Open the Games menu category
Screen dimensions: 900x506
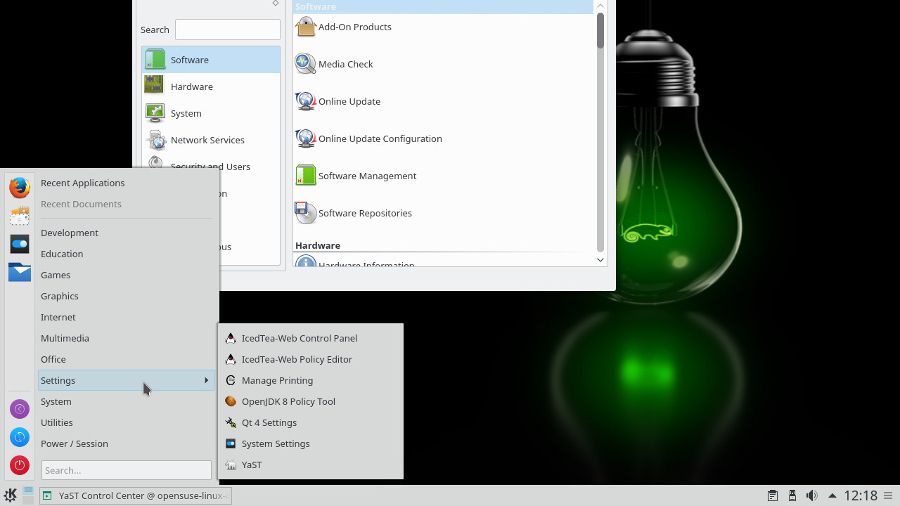pyautogui.click(x=126, y=275)
